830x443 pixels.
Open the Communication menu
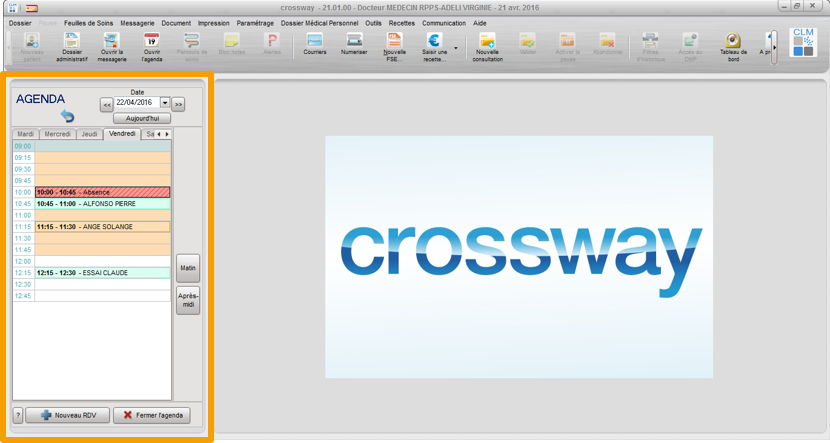444,23
